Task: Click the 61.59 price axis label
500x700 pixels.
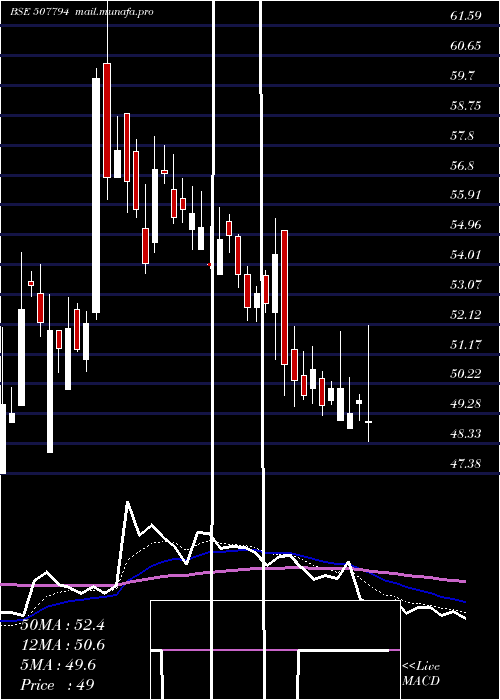Action: [466, 16]
